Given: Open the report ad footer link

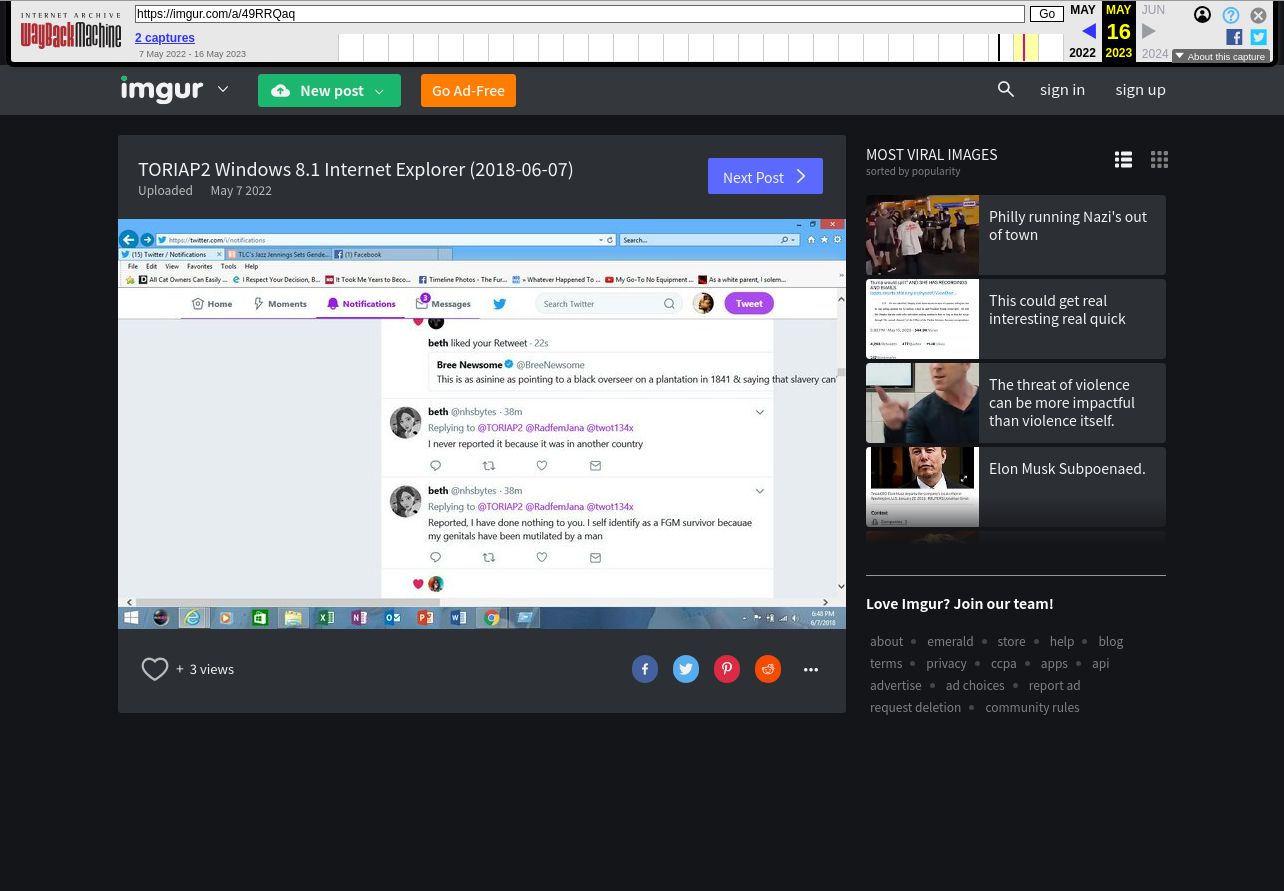Looking at the screenshot, I should pos(1054,686).
